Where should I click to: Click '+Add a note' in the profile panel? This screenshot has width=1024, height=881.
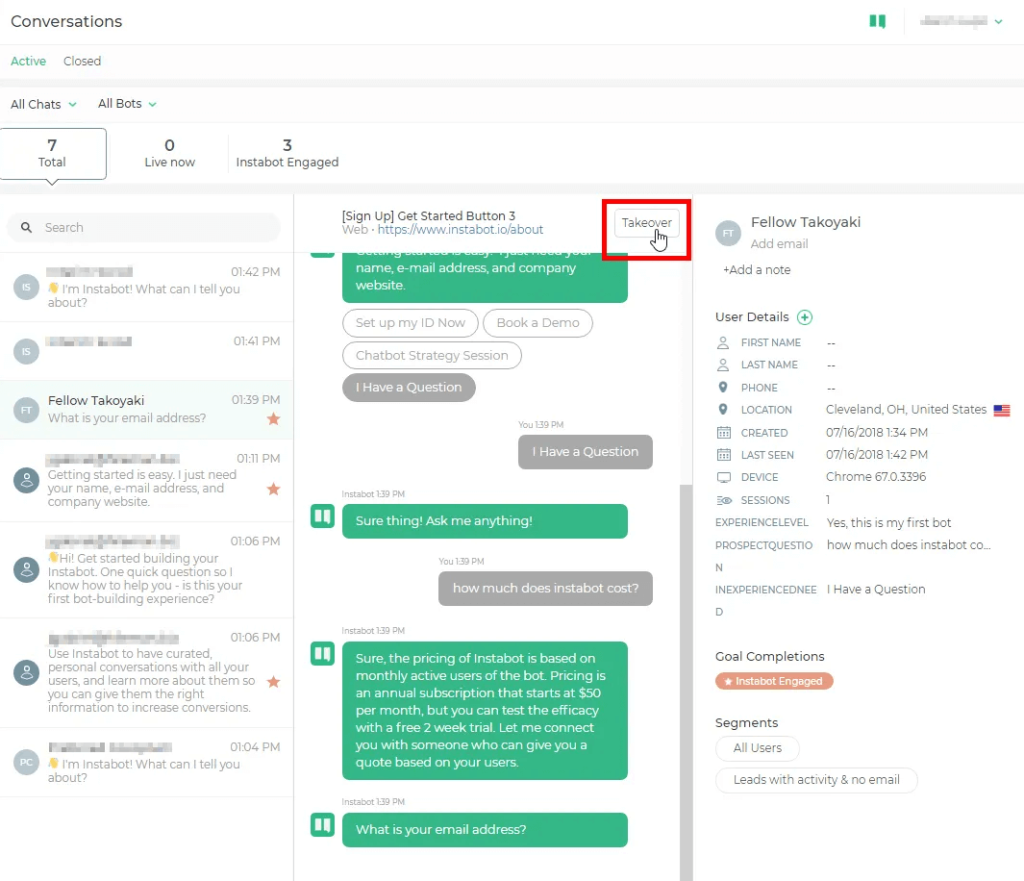756,270
